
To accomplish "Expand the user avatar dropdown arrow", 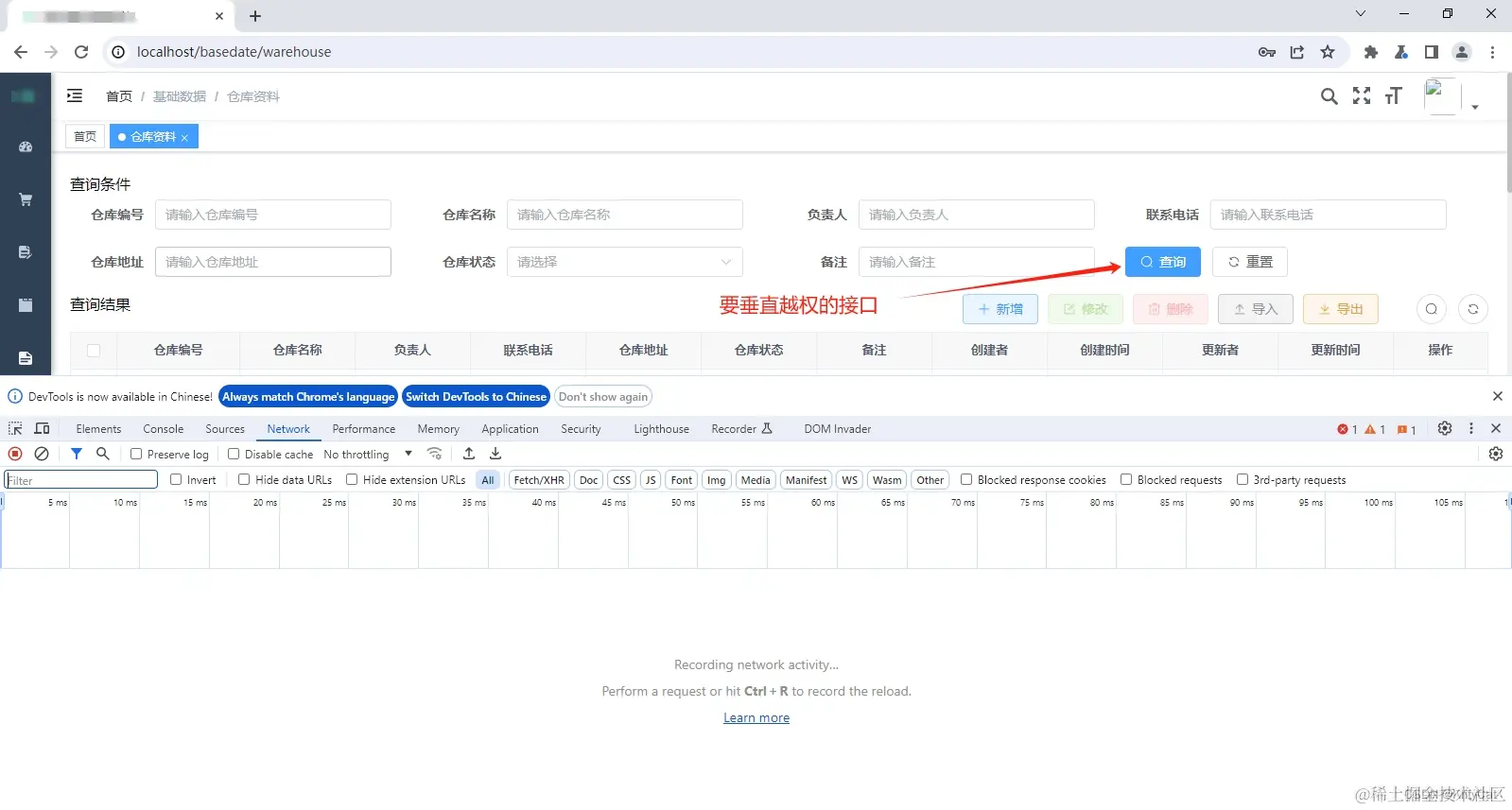I will click(x=1475, y=108).
